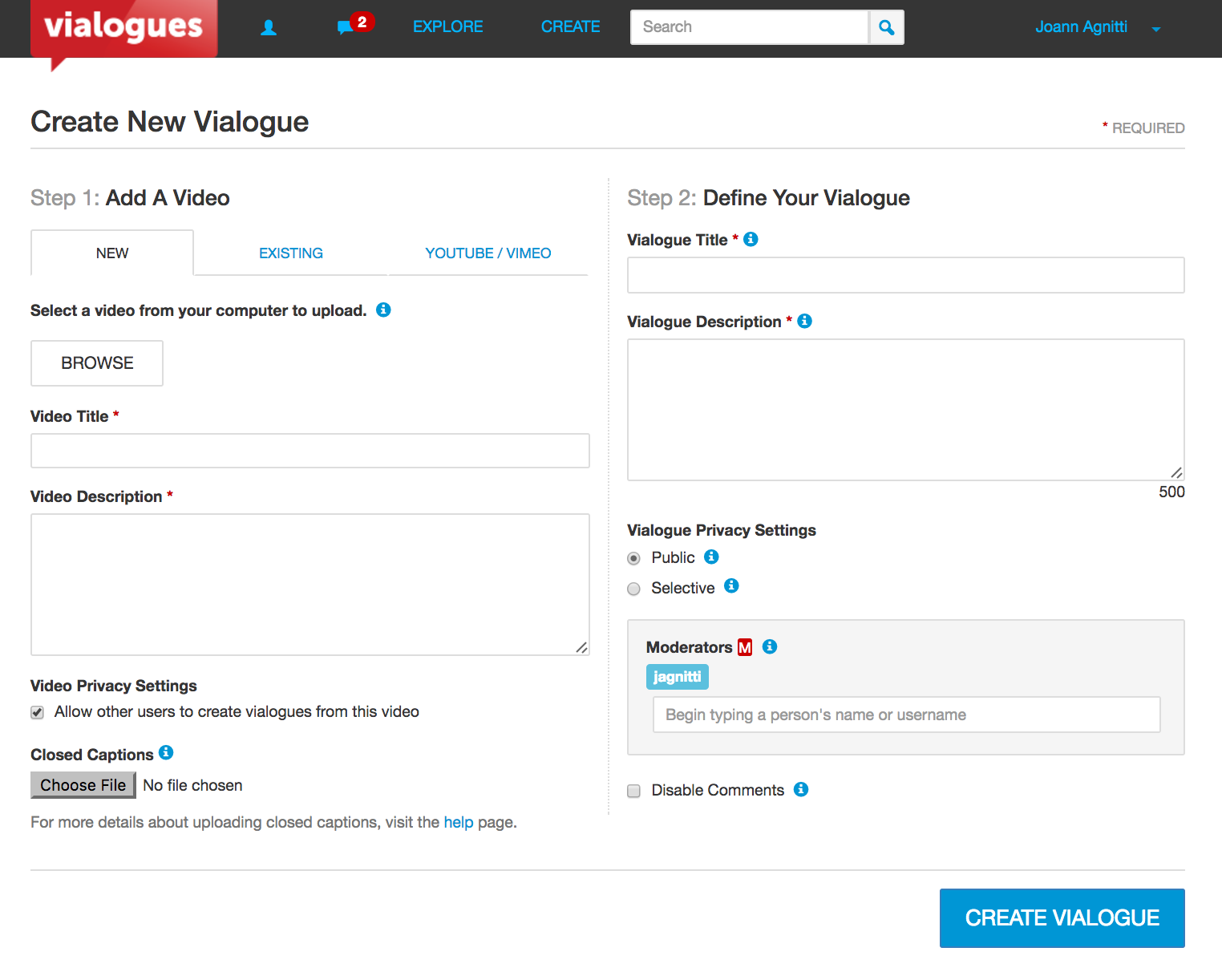Focus the Video Title field
This screenshot has height=980, width=1222.
[x=310, y=451]
